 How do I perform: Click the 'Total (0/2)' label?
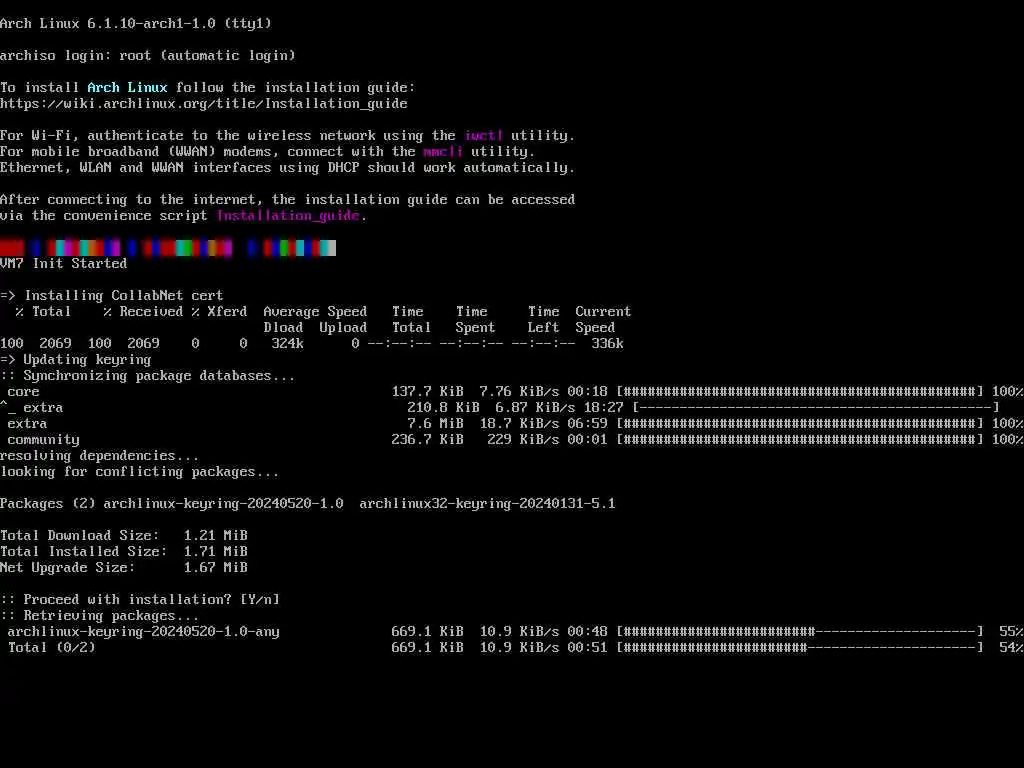coord(52,648)
